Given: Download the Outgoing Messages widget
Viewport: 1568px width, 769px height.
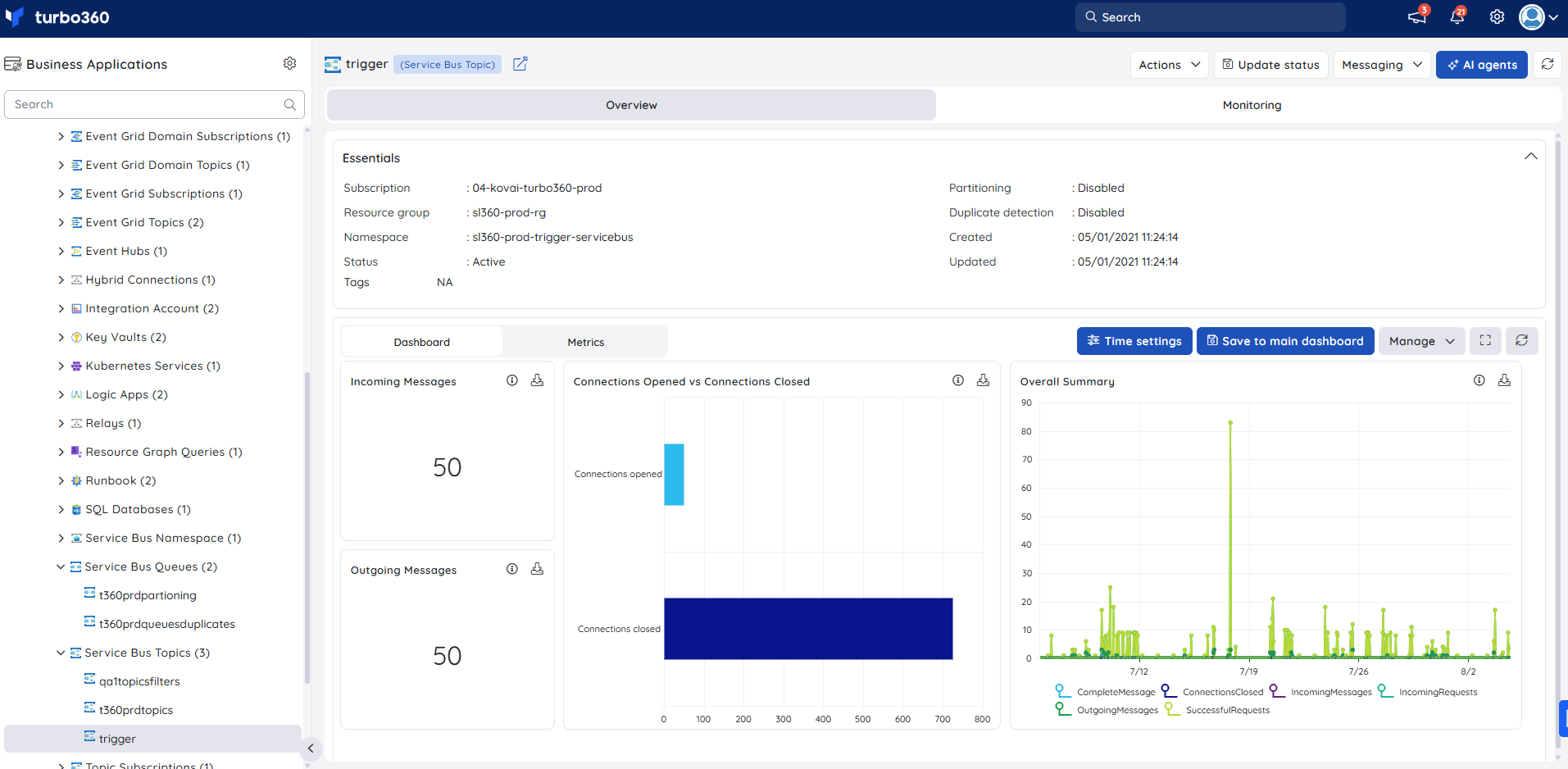Looking at the screenshot, I should point(537,569).
